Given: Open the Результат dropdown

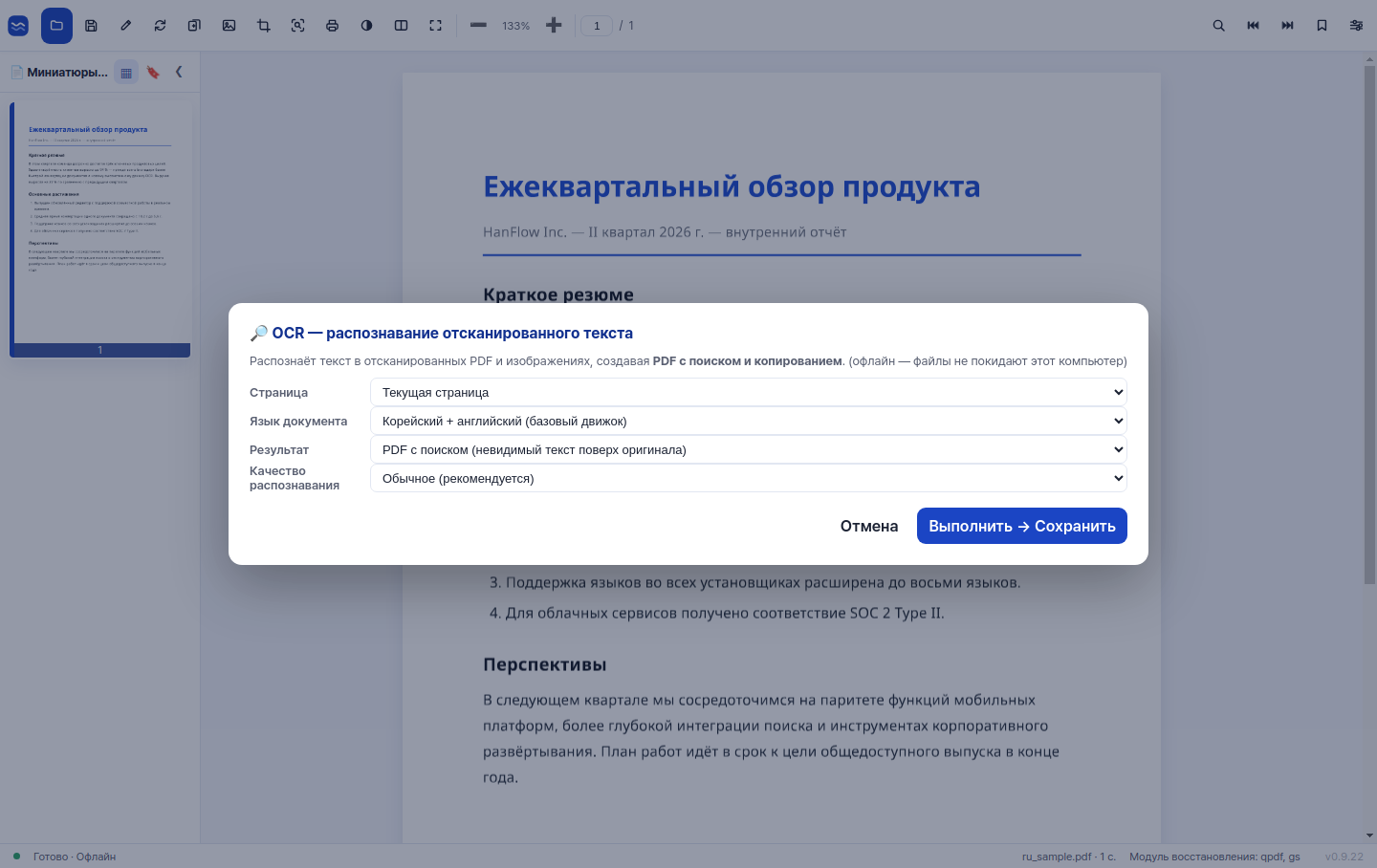Looking at the screenshot, I should tap(749, 449).
